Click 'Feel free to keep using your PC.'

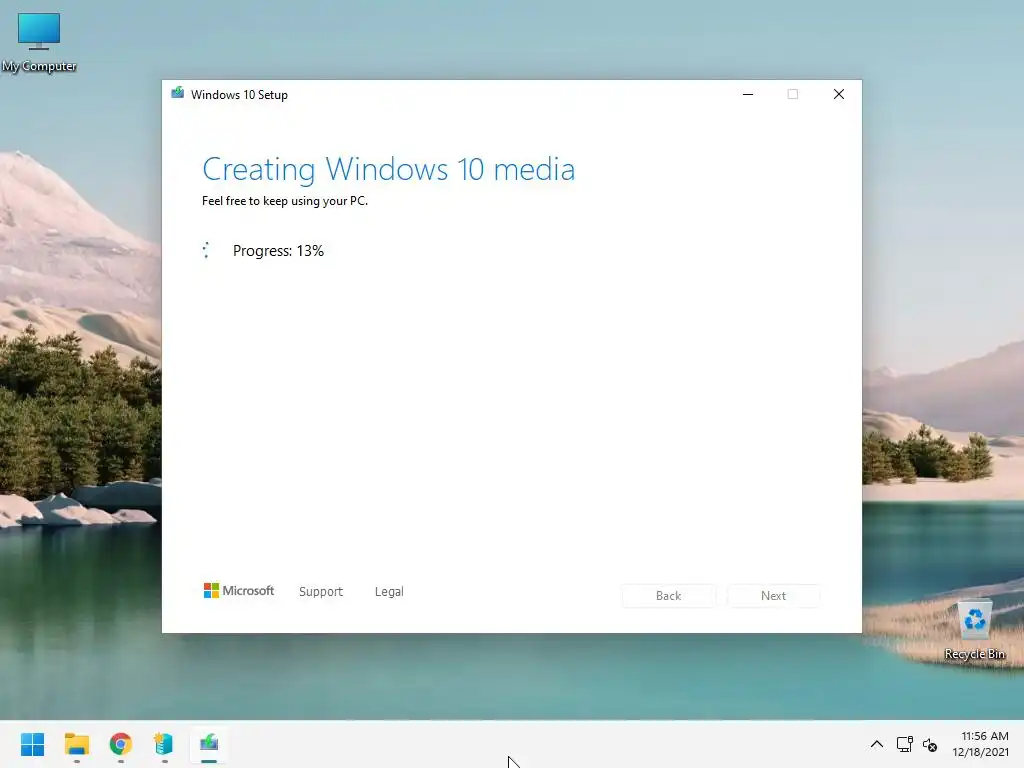pyautogui.click(x=285, y=201)
